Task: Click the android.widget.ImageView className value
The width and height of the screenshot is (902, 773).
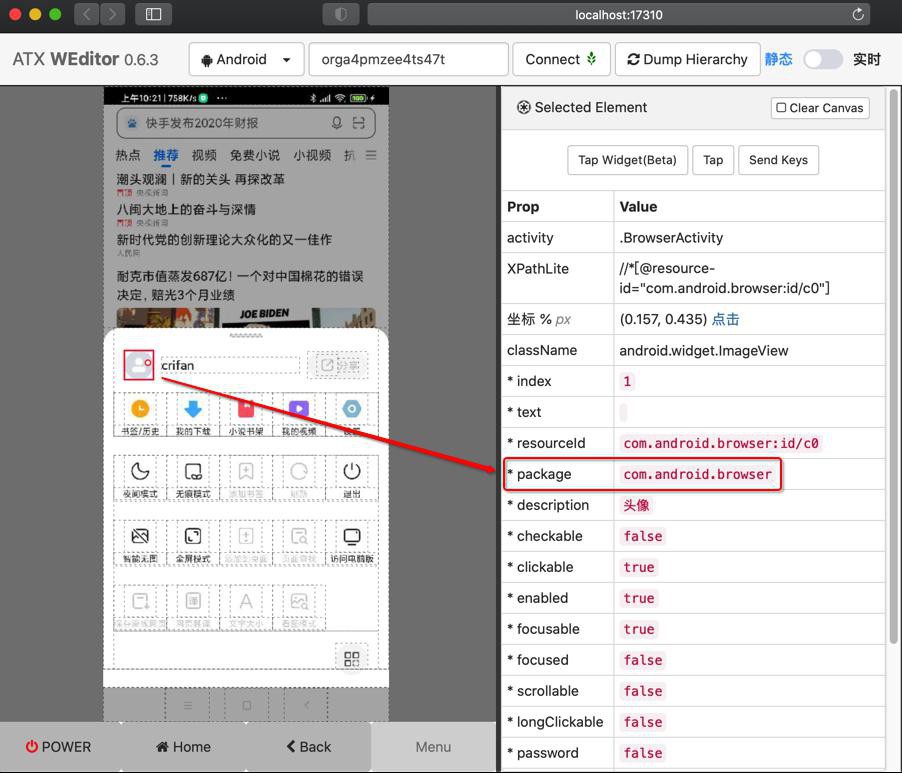Action: [704, 350]
